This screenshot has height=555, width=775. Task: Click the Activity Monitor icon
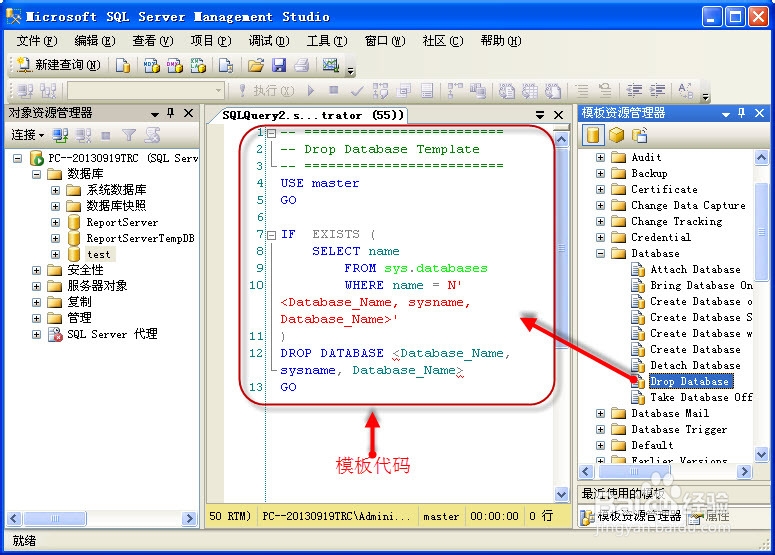[x=331, y=65]
